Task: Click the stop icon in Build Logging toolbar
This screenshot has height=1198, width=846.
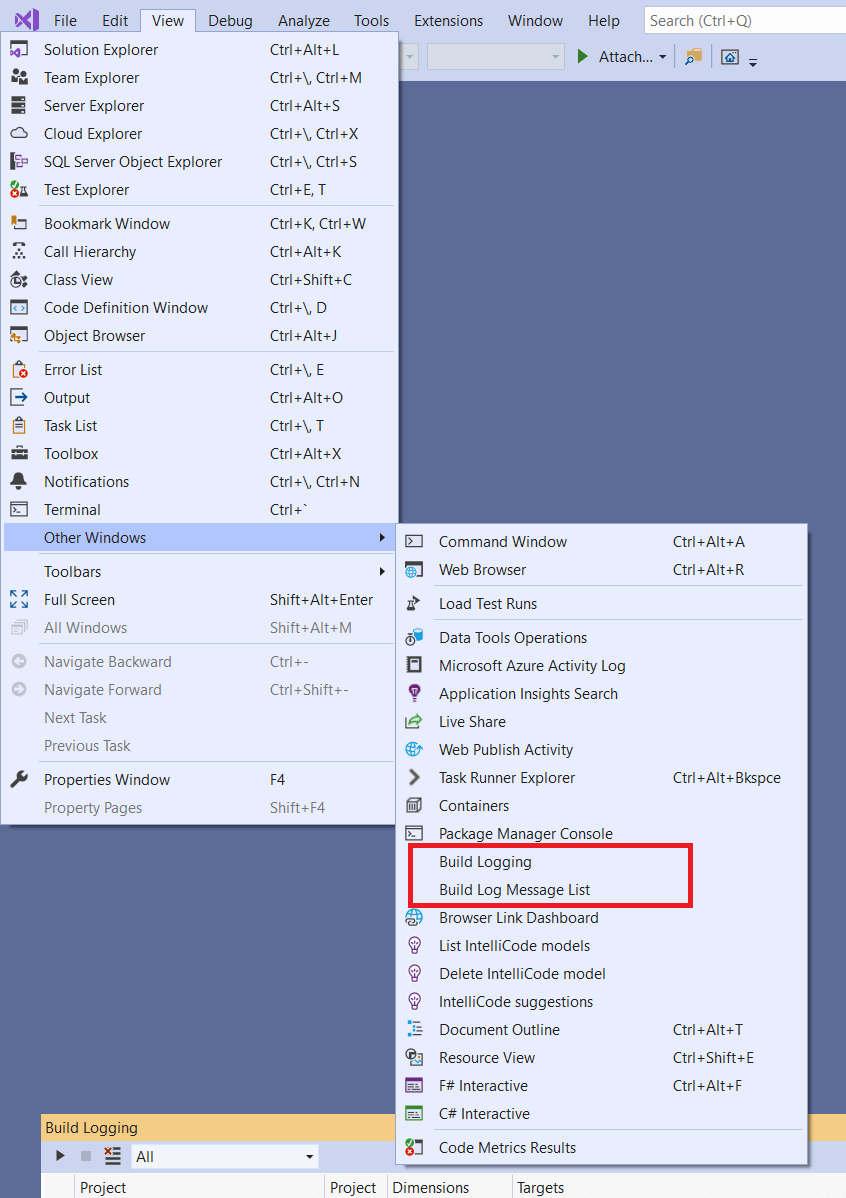Action: pyautogui.click(x=86, y=1156)
